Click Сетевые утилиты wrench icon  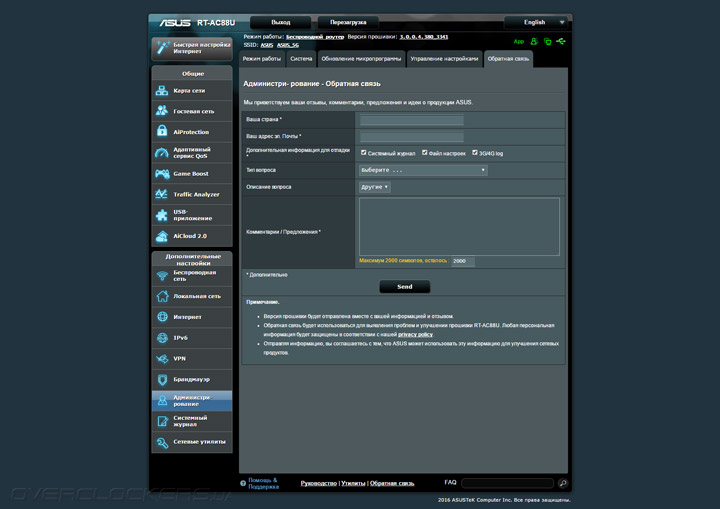click(162, 442)
